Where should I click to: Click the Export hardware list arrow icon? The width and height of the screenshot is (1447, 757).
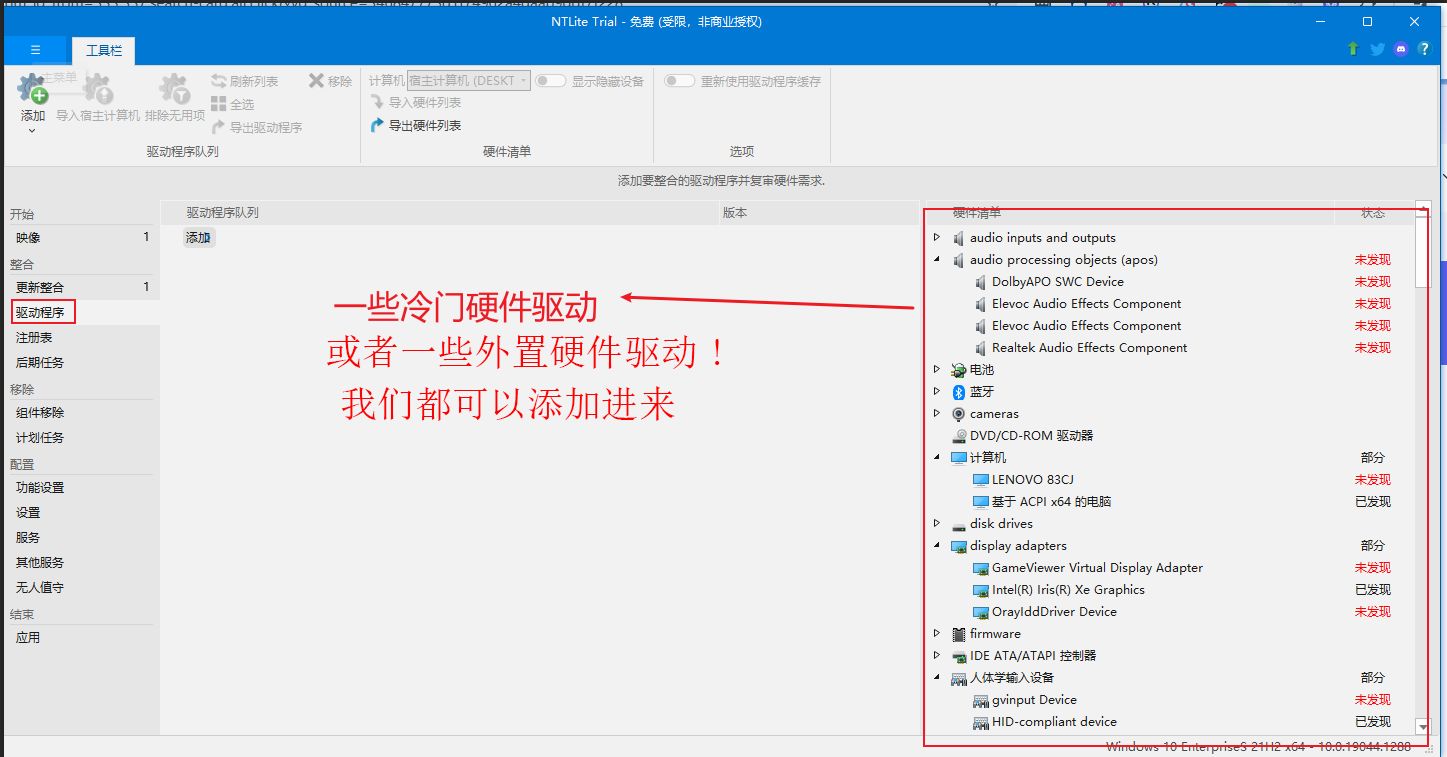377,126
